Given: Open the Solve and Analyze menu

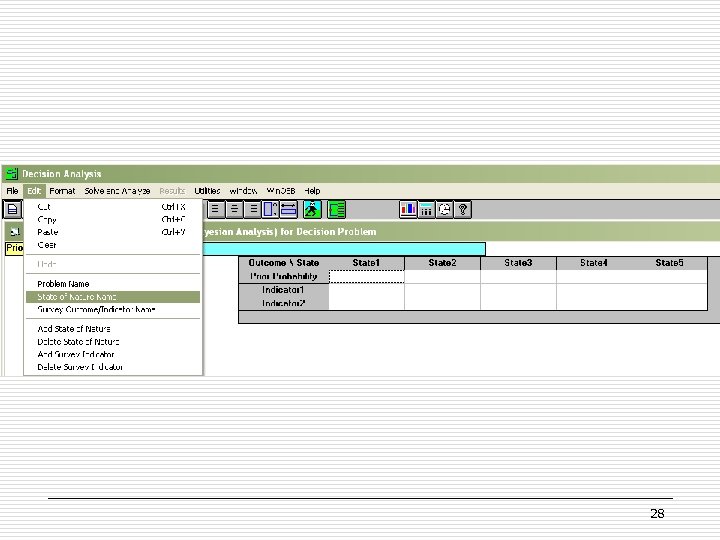Looking at the screenshot, I should click(117, 191).
